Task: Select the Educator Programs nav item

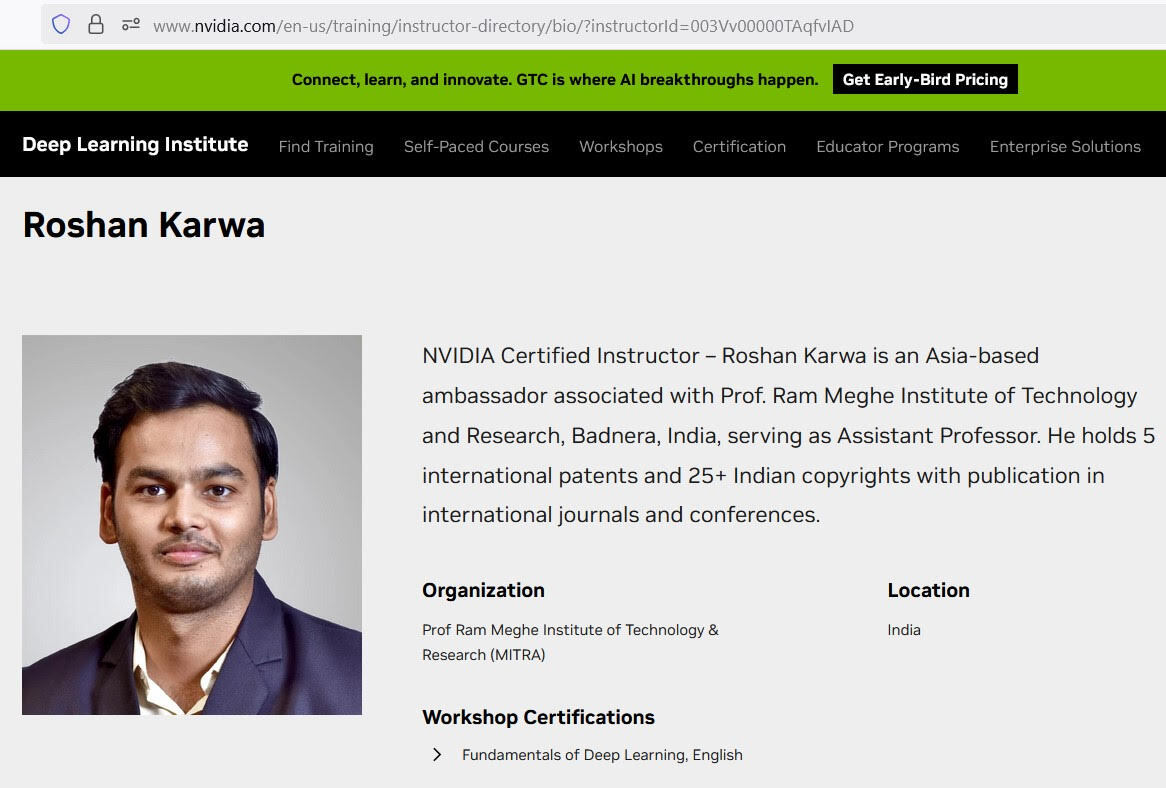Action: [x=887, y=146]
